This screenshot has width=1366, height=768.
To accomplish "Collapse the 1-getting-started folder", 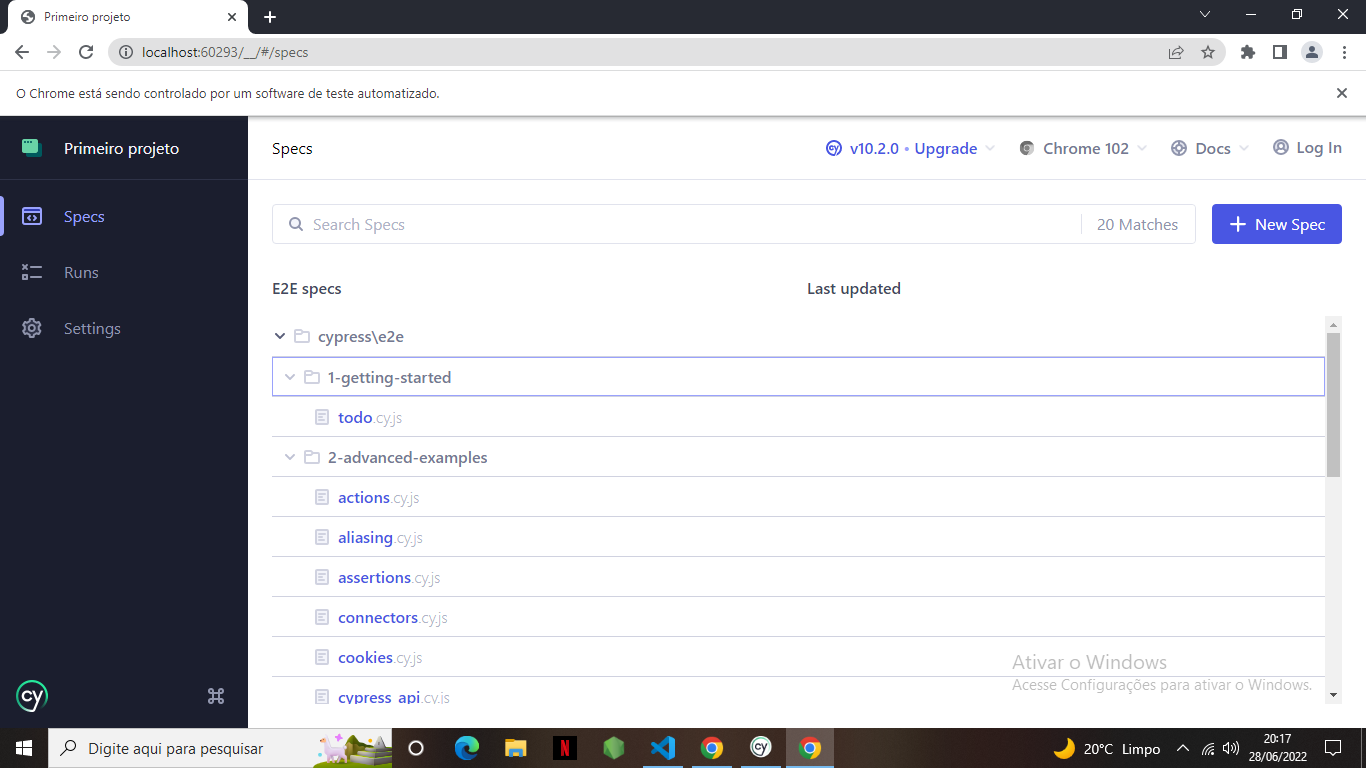I will click(798, 377).
